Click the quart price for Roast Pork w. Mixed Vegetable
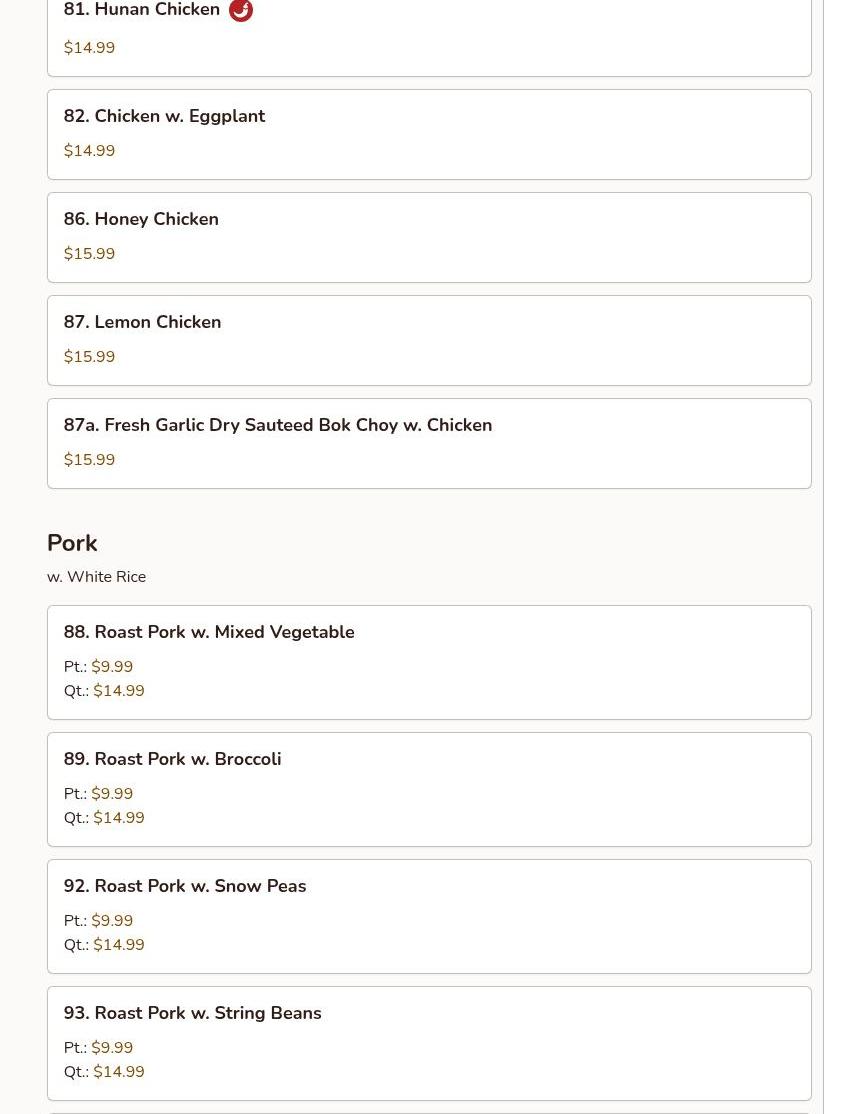 click(x=118, y=691)
